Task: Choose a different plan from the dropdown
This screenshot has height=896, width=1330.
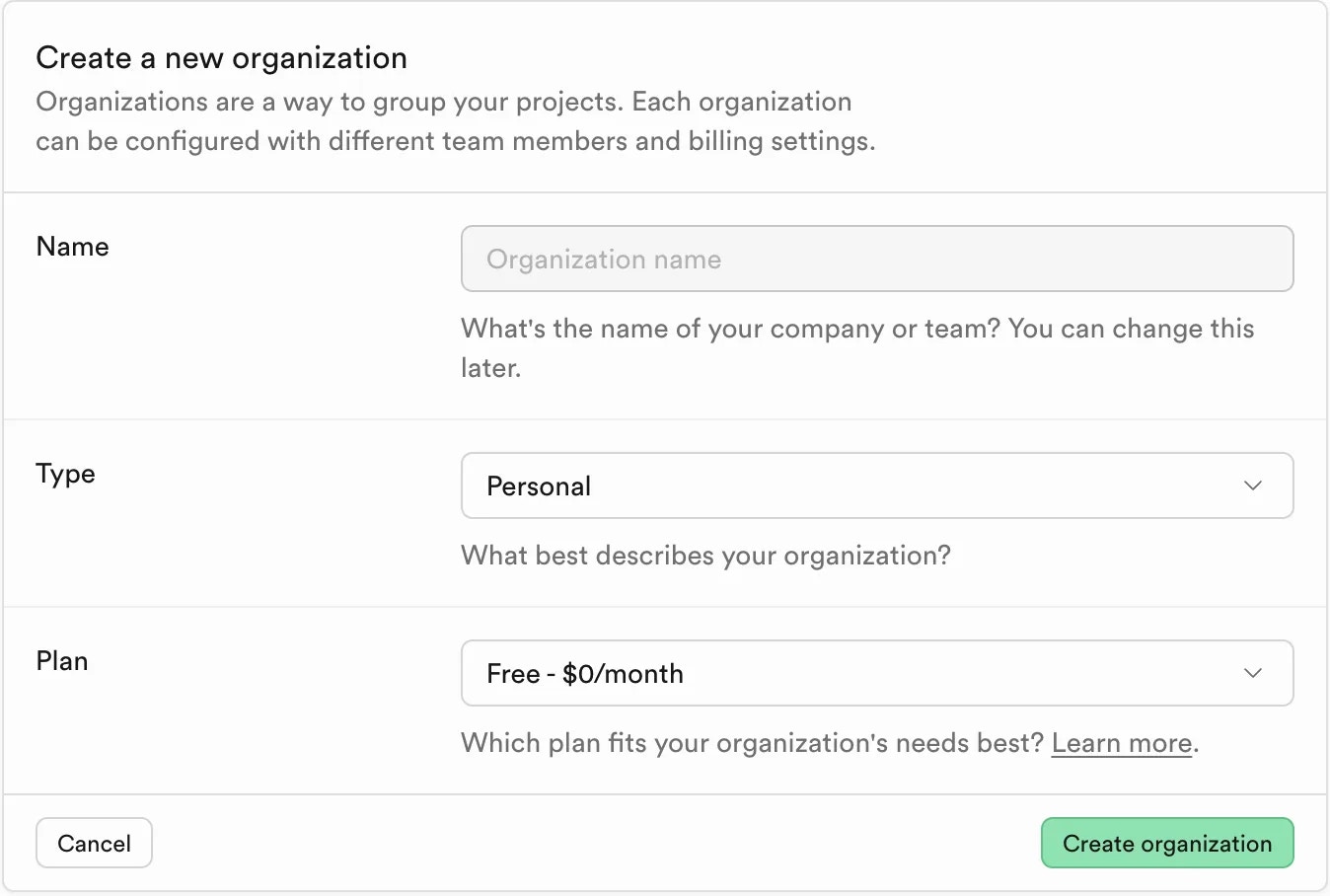Action: coord(876,673)
